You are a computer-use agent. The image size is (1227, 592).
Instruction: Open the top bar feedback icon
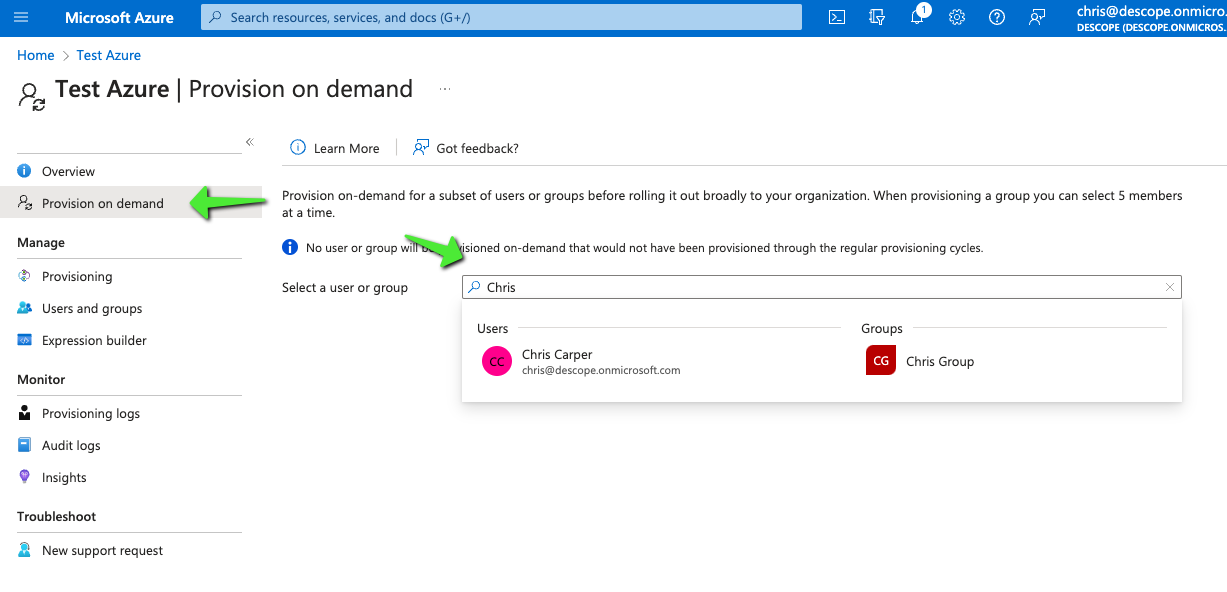pos(1037,17)
